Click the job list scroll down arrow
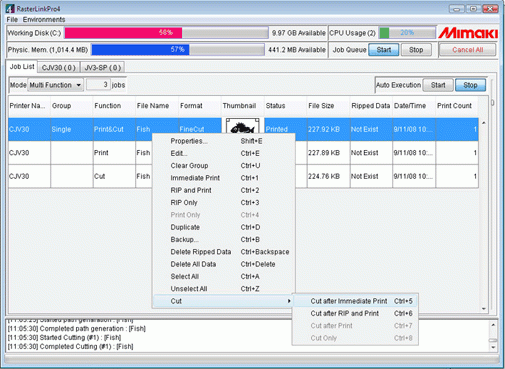The width and height of the screenshot is (505, 369). point(484,309)
